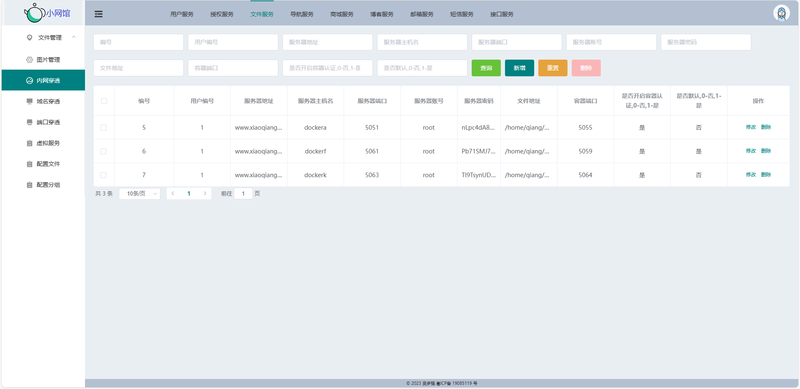Click 修改 for the dockera row
This screenshot has width=800, height=389.
751,128
